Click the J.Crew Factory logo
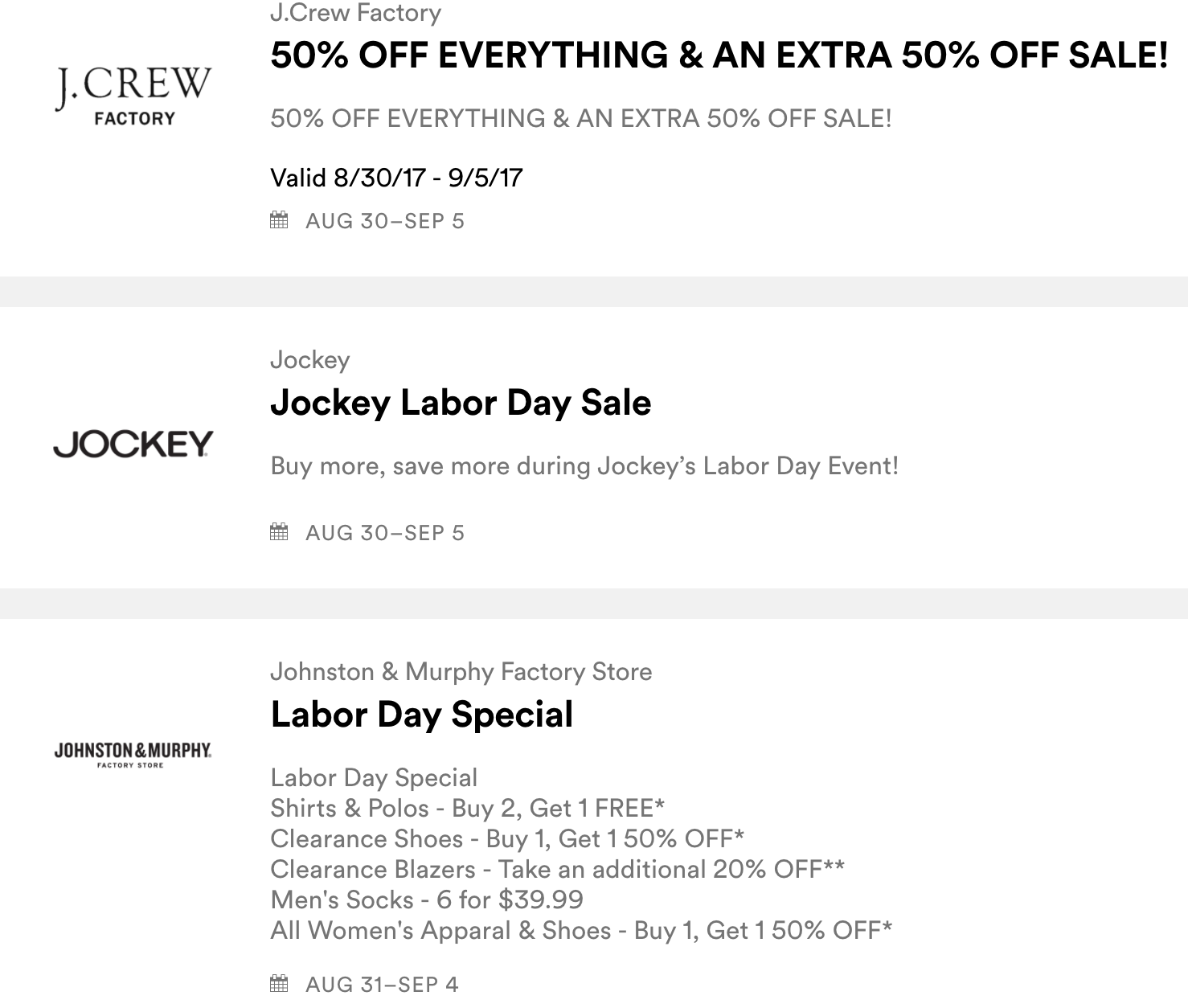This screenshot has width=1188, height=1008. point(133,96)
